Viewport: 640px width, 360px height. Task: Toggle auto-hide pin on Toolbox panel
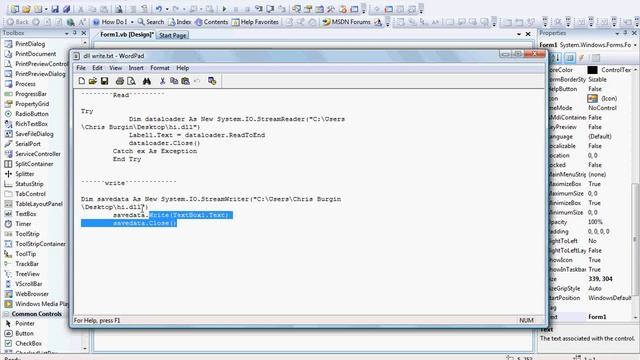coord(75,33)
